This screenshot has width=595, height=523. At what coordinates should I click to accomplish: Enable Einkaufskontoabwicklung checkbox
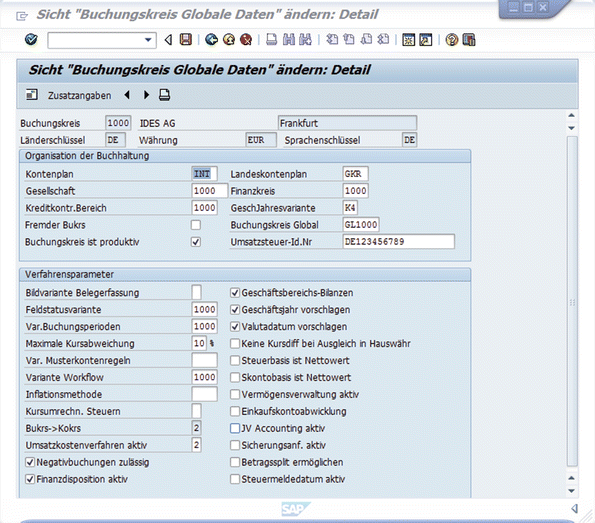[x=235, y=411]
